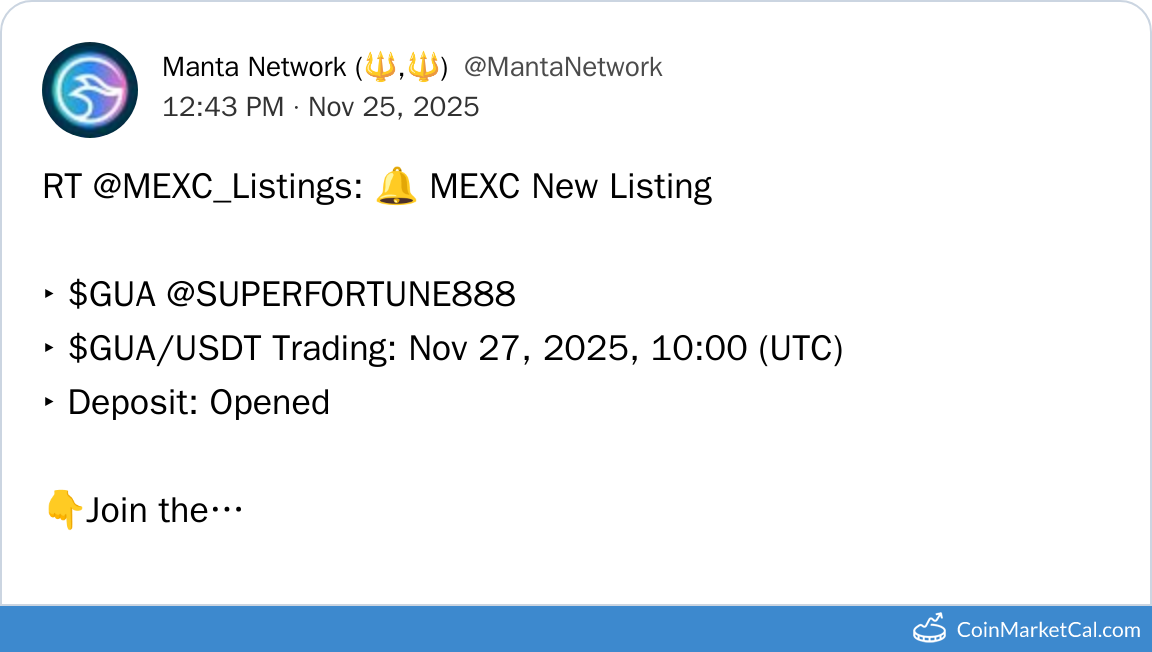Click the 12:43 PM · Nov 25, 2025 timestamp

tap(320, 106)
